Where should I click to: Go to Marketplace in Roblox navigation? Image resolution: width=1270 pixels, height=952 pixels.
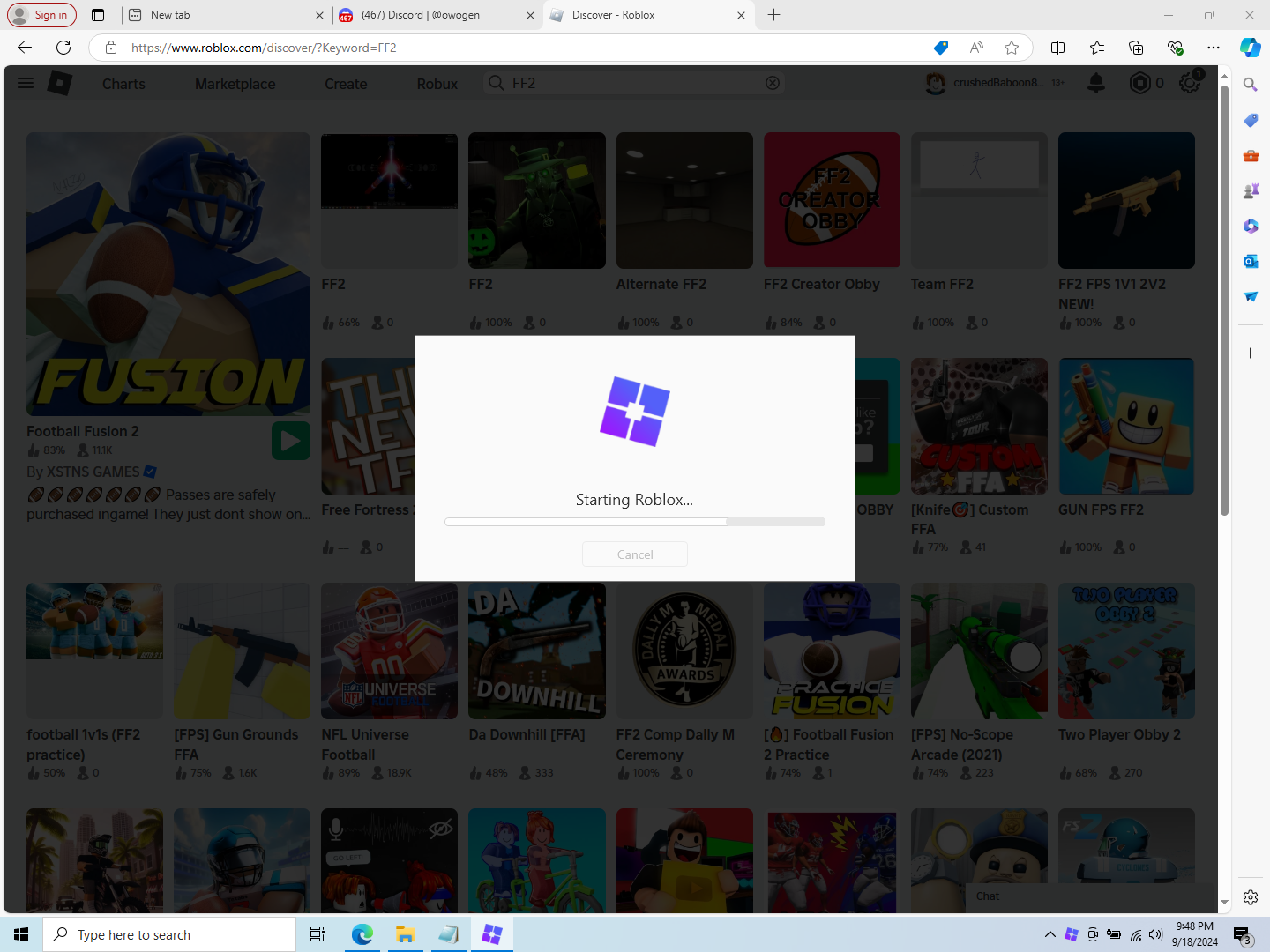point(235,84)
